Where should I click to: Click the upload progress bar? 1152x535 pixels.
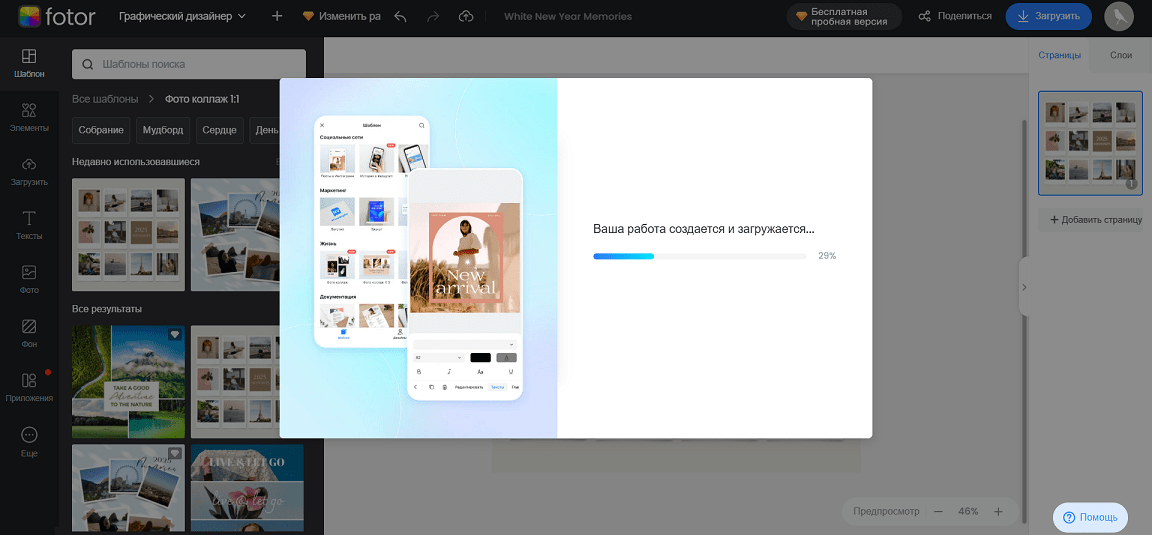[x=699, y=256]
